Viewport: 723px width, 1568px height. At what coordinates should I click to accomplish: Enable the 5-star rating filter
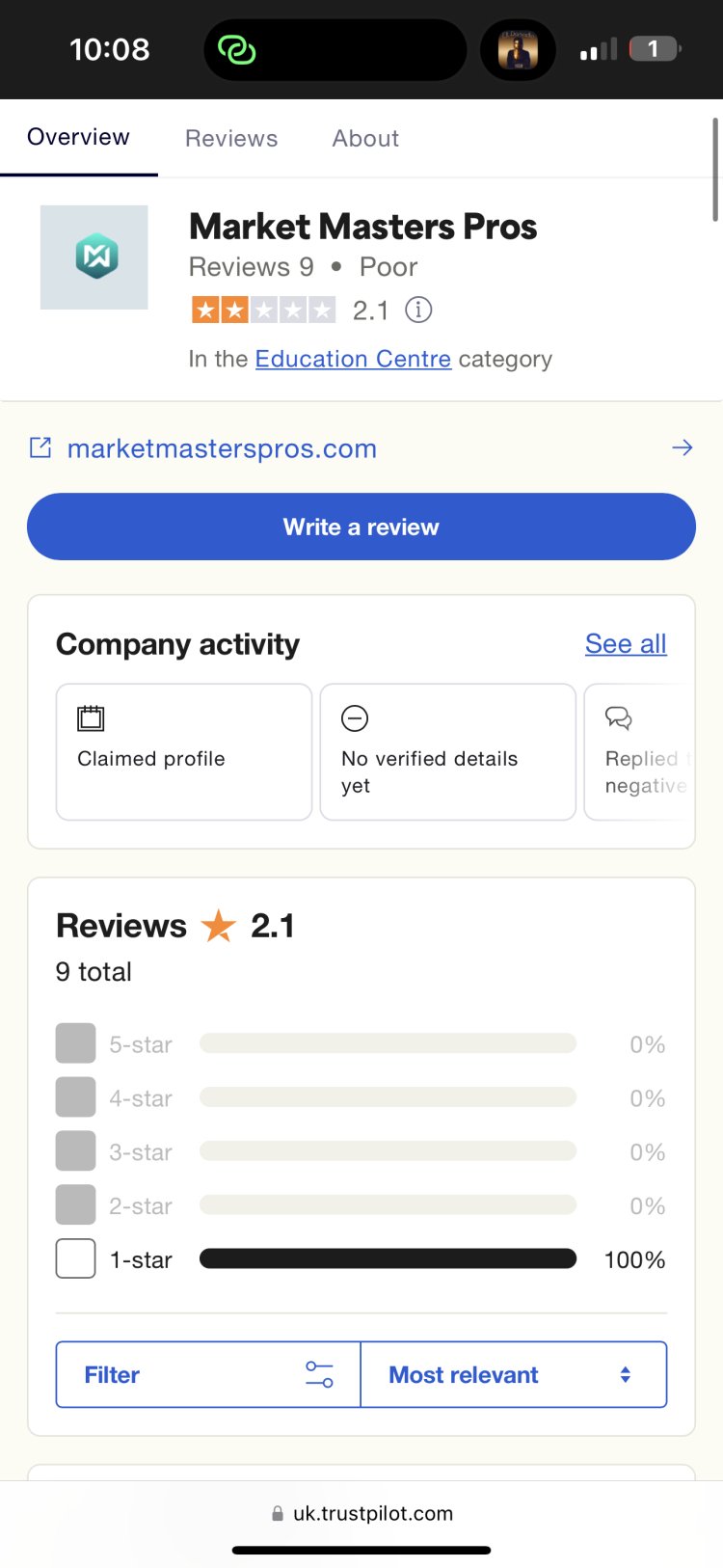coord(75,1043)
